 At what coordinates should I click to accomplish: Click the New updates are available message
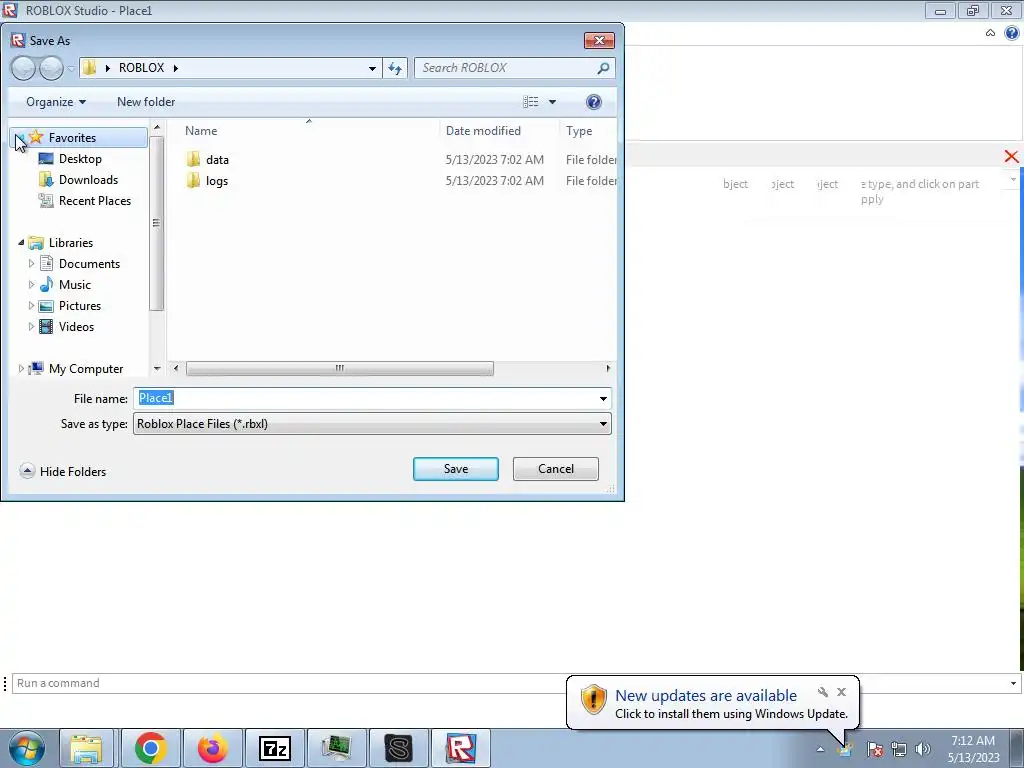tap(706, 696)
